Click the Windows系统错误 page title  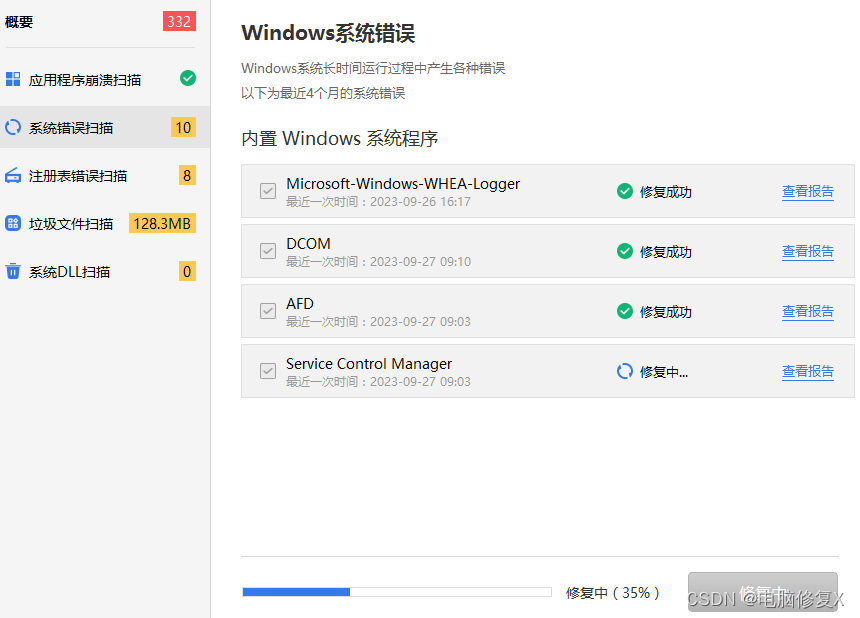(x=328, y=33)
